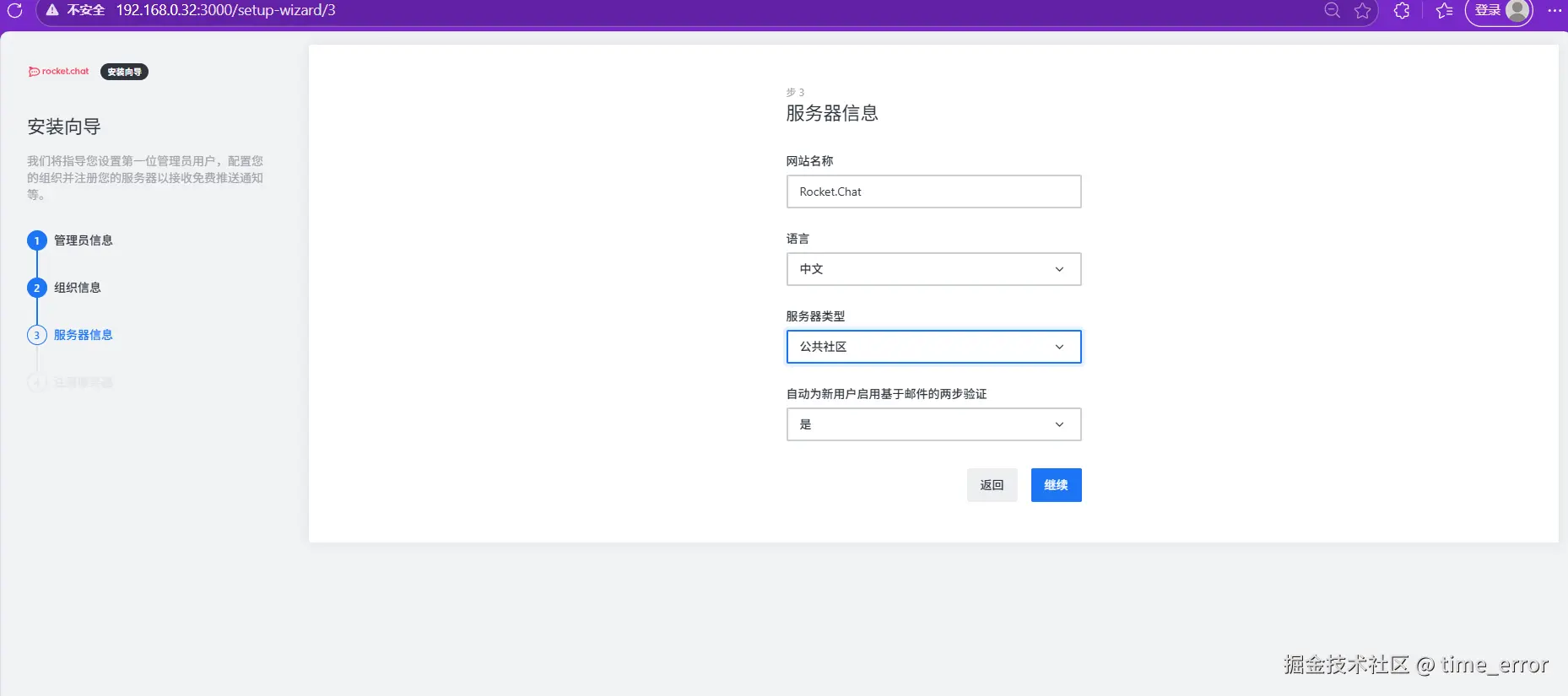Viewport: 1568px width, 696px height.
Task: Click the 服务器信息 page heading
Action: (832, 113)
